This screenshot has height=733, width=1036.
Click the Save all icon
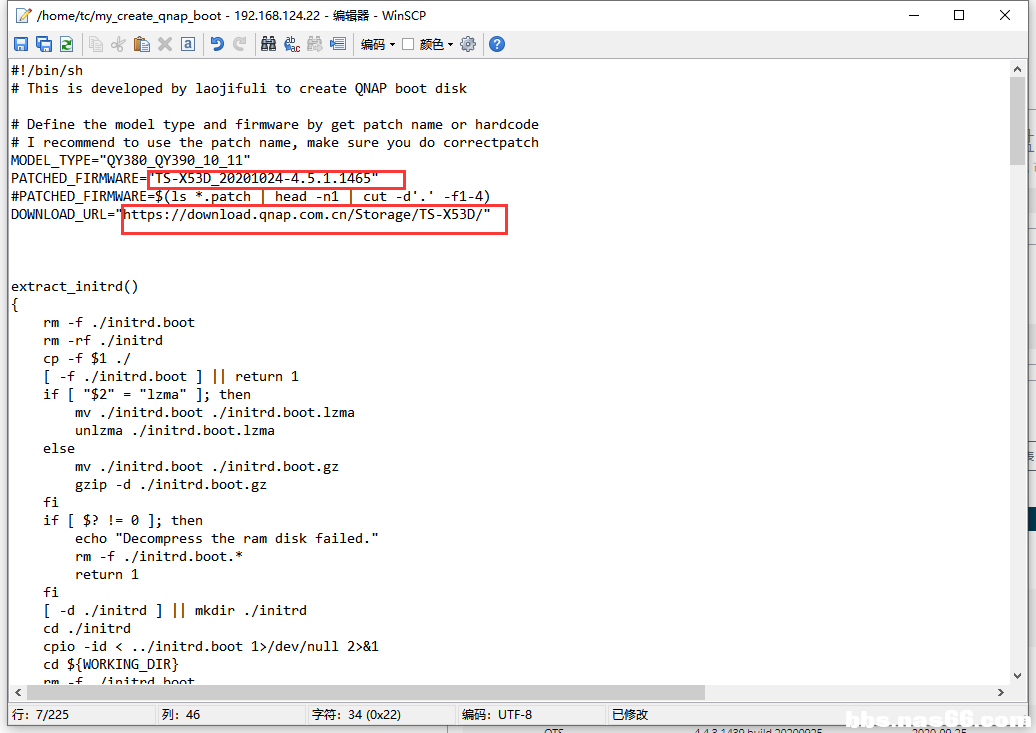pyautogui.click(x=44, y=44)
